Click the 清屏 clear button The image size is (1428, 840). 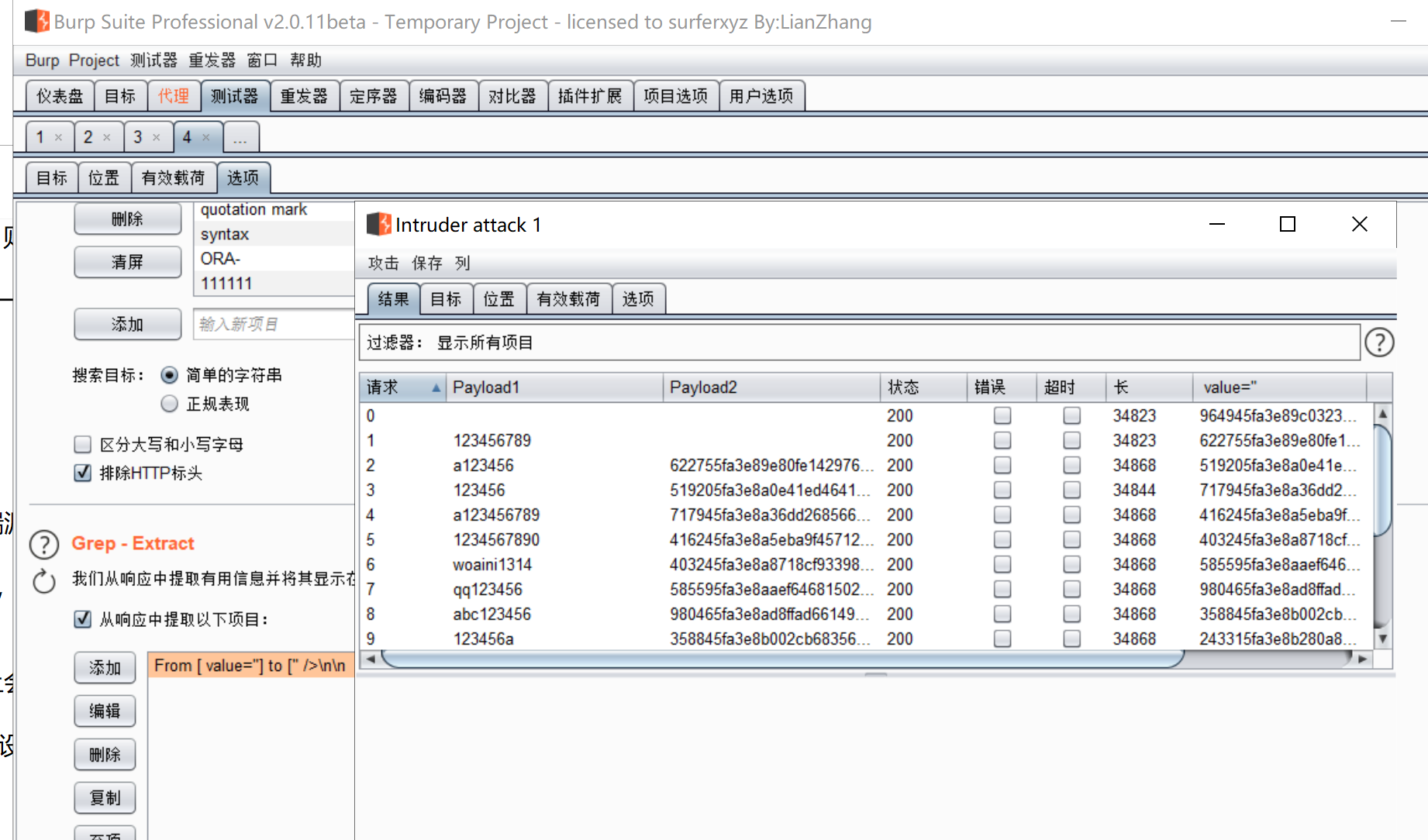(x=128, y=262)
